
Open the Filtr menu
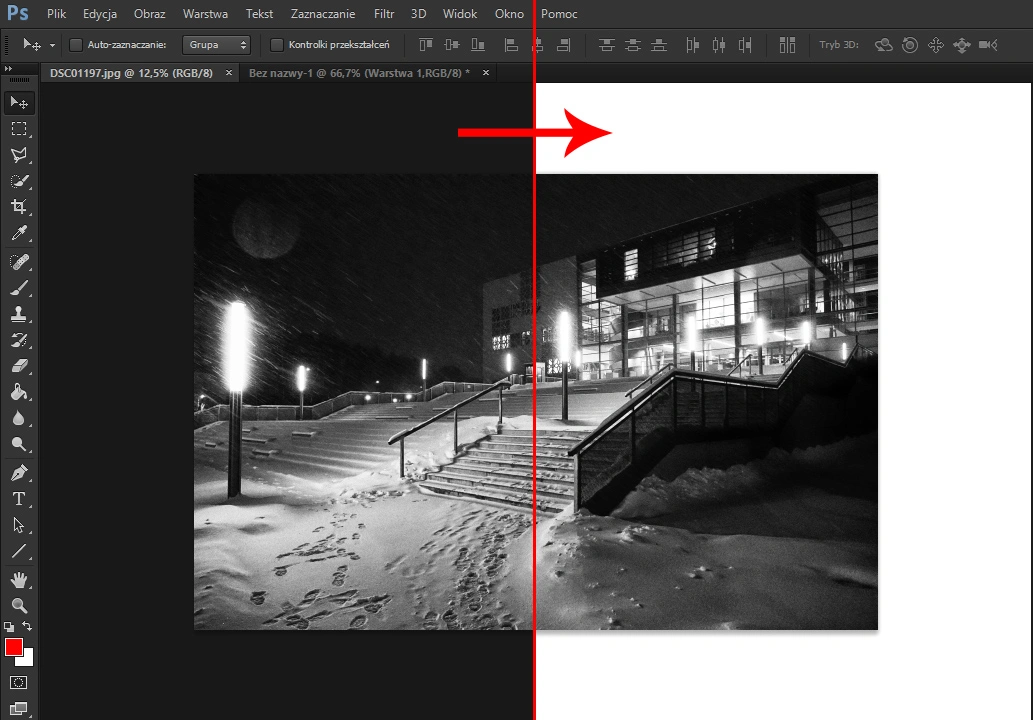(383, 14)
